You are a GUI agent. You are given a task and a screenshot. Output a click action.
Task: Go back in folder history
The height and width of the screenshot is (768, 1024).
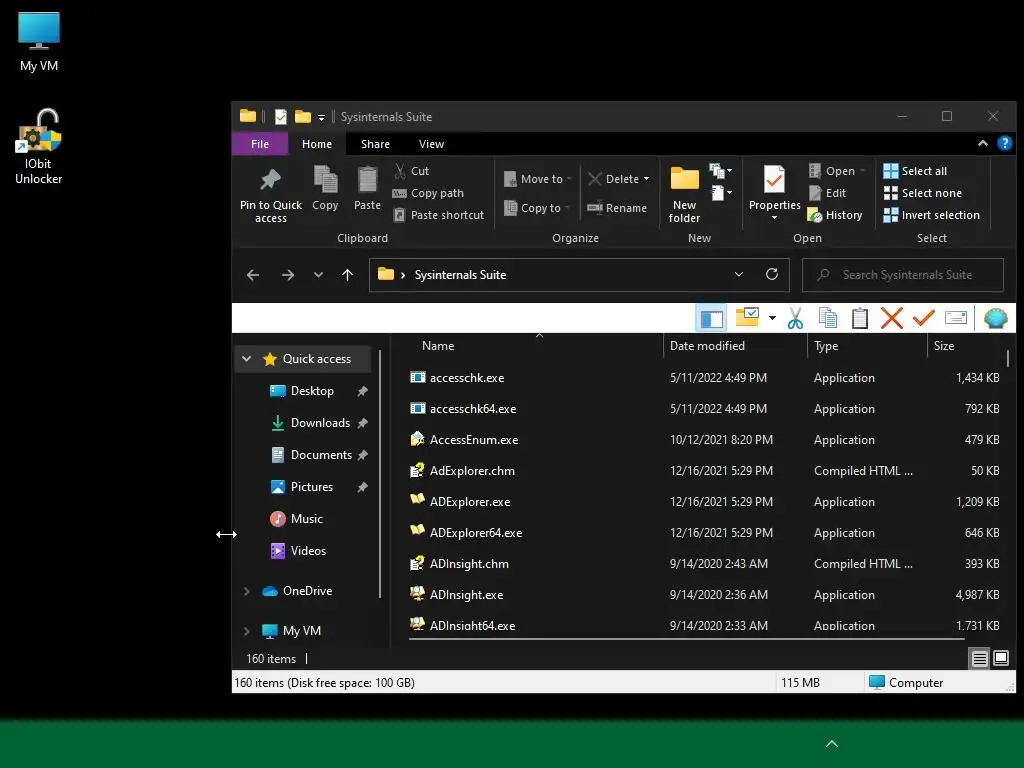[253, 275]
